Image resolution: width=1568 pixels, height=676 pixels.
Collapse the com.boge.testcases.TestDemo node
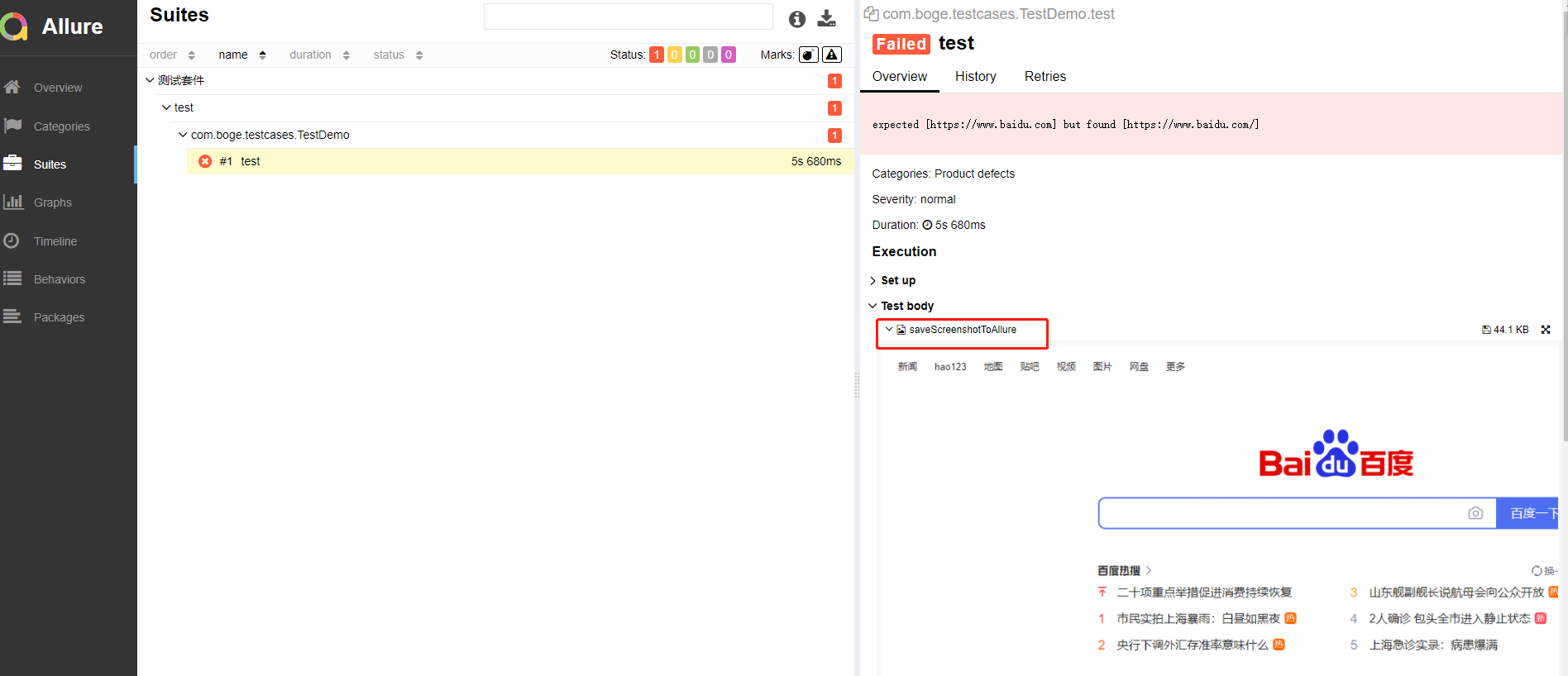[x=183, y=135]
